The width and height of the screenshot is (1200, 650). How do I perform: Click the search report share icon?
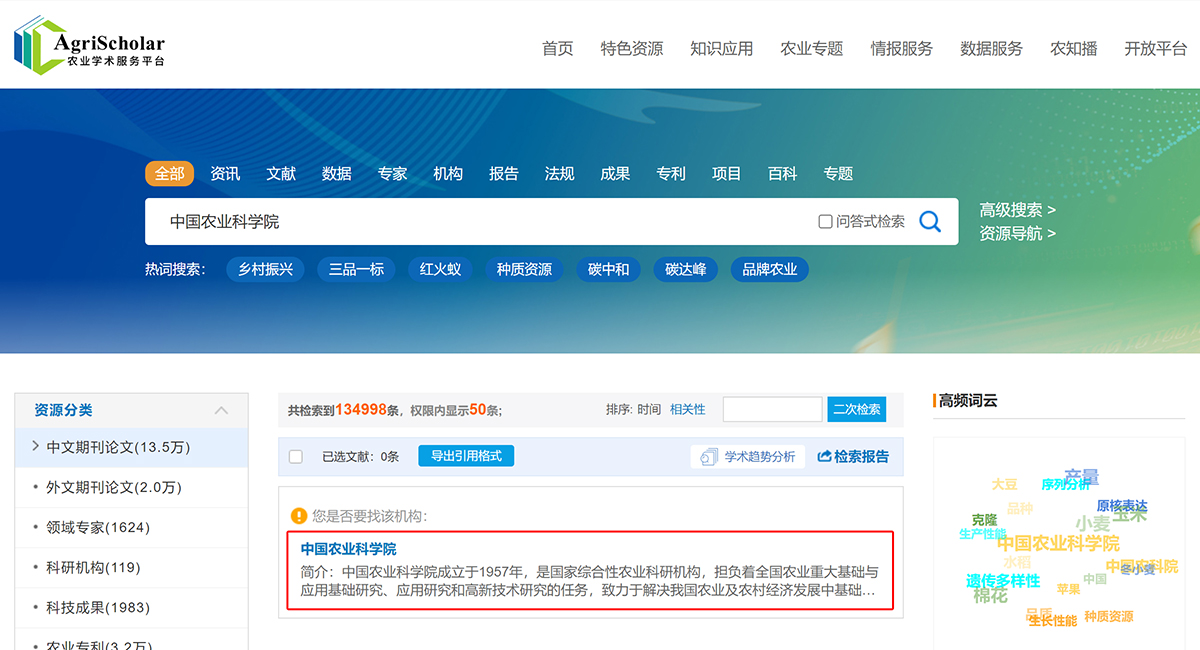tap(824, 457)
